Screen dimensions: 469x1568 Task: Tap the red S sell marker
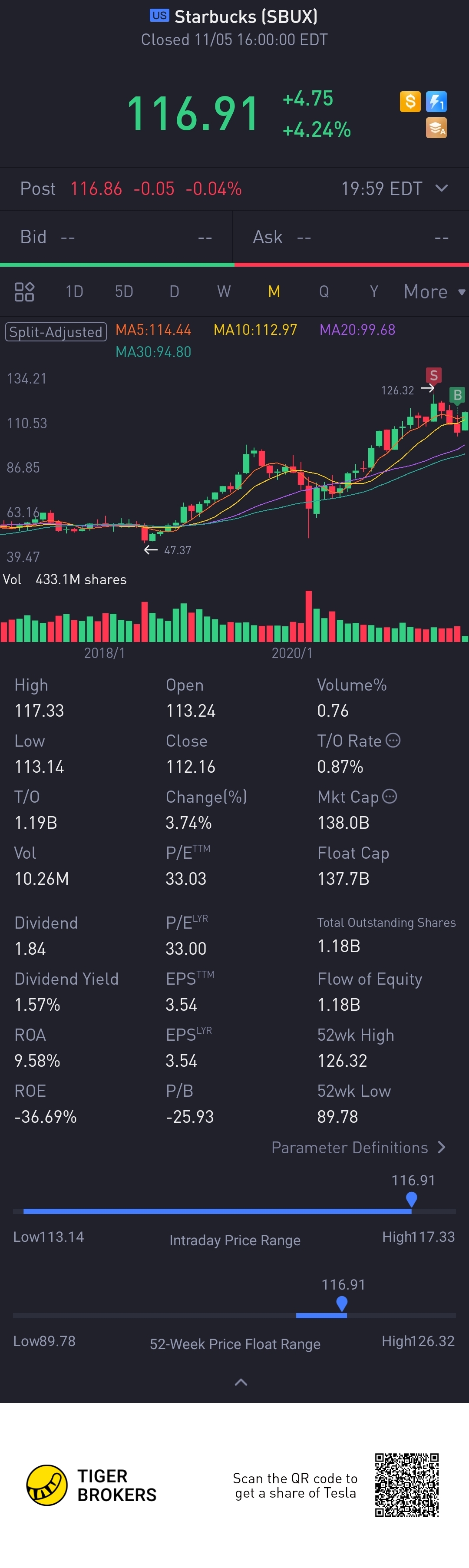tap(433, 375)
